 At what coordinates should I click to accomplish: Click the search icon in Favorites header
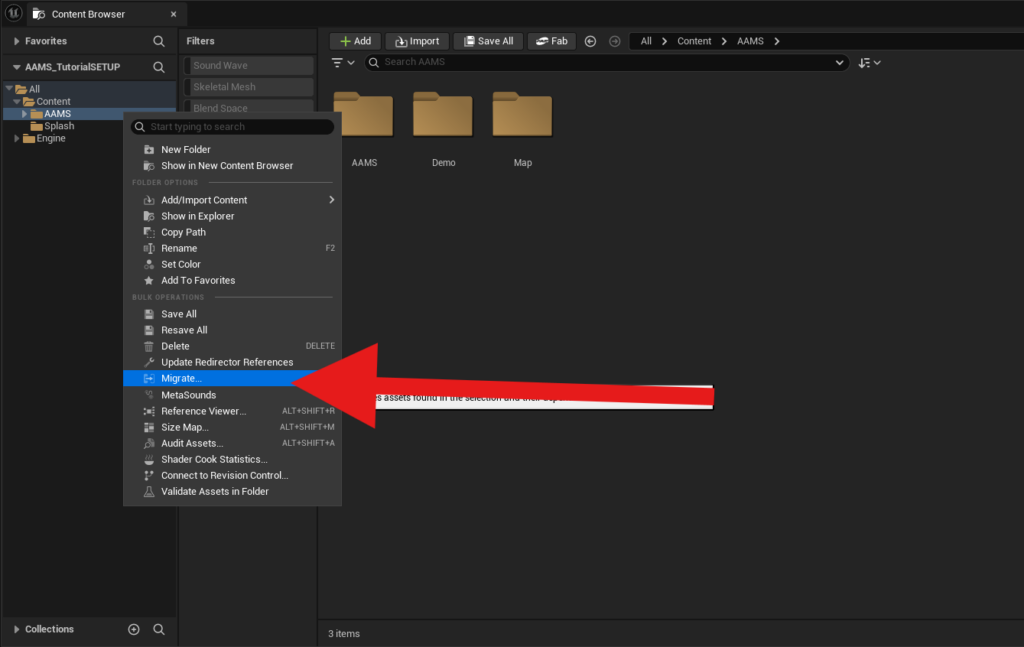(158, 41)
